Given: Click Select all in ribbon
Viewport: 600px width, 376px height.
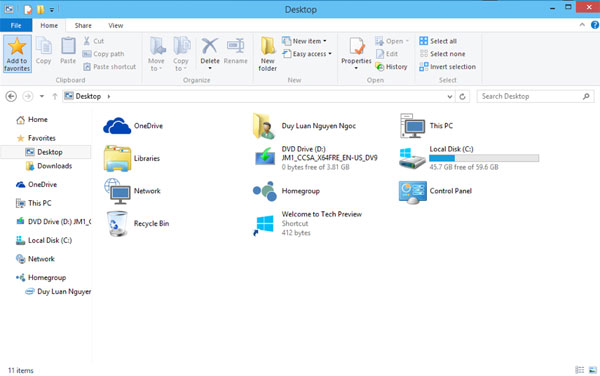Looking at the screenshot, I should pyautogui.click(x=438, y=41).
